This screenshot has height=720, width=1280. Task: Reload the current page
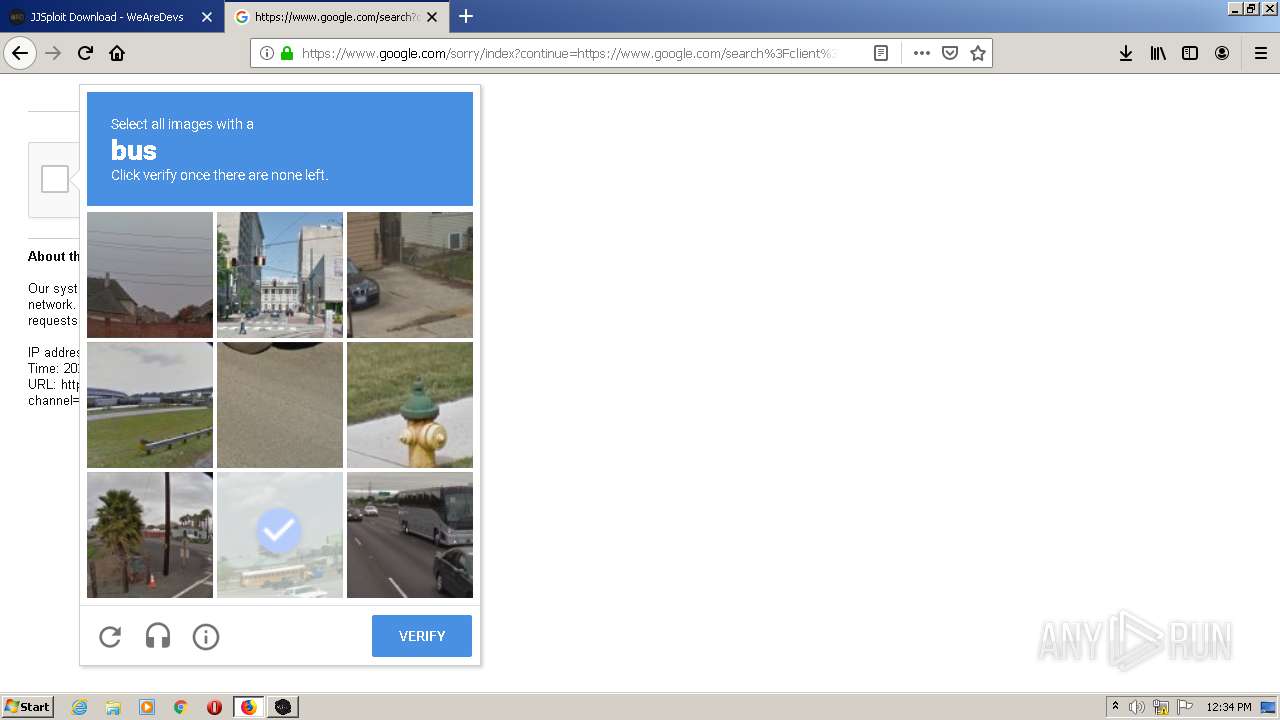pyautogui.click(x=85, y=53)
